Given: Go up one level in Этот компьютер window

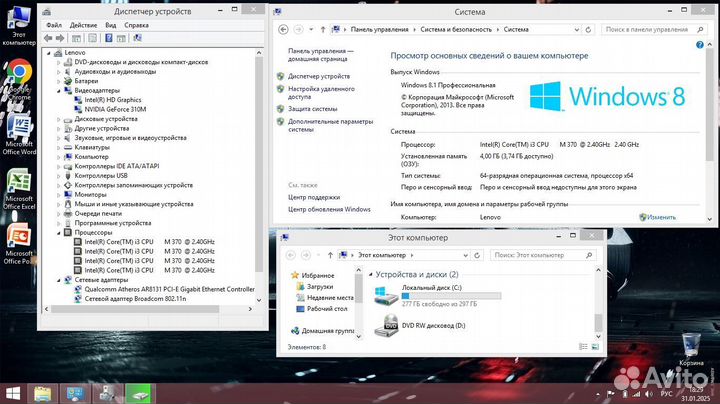Looking at the screenshot, I should point(330,255).
